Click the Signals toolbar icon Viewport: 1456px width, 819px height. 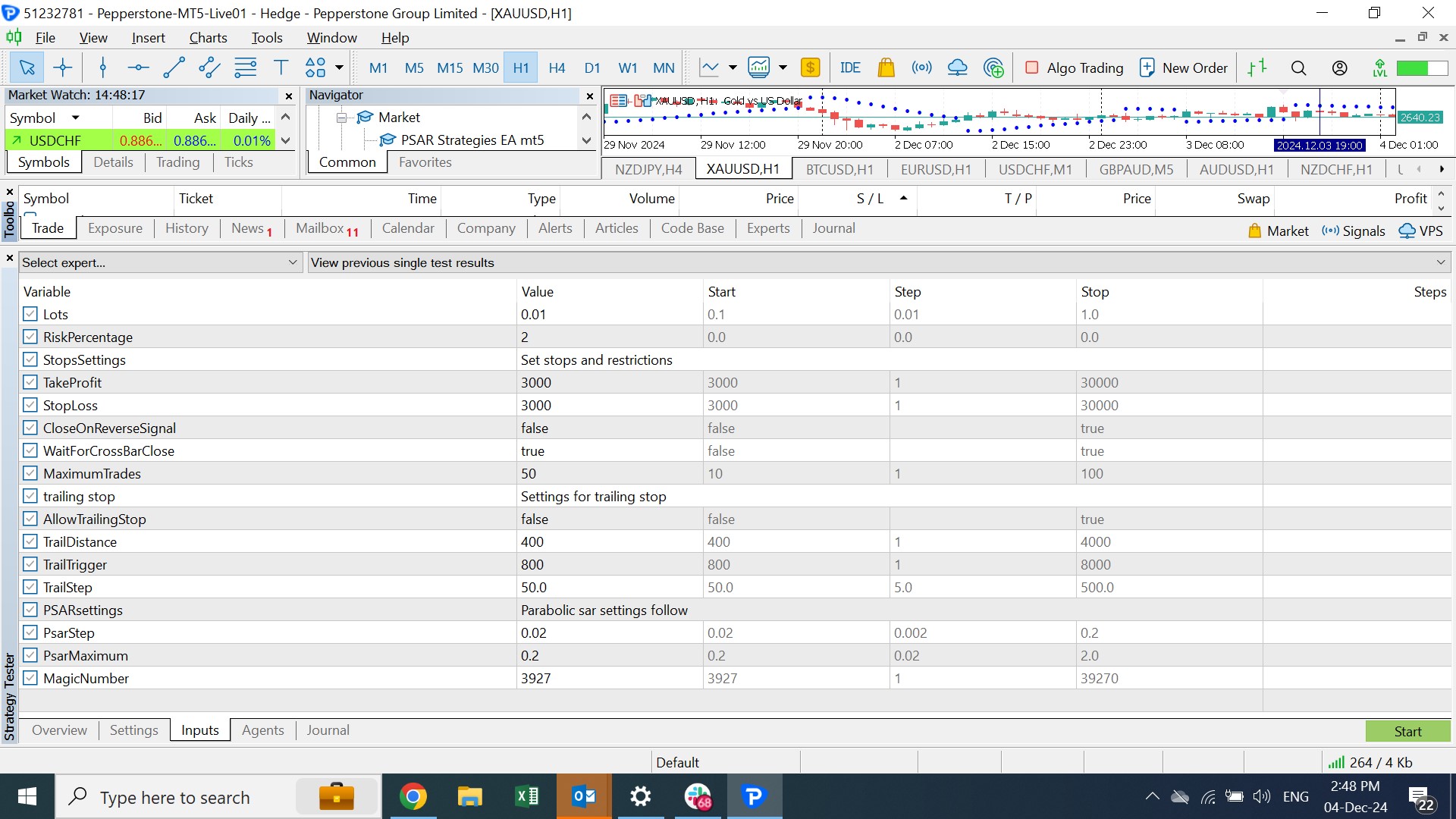921,68
